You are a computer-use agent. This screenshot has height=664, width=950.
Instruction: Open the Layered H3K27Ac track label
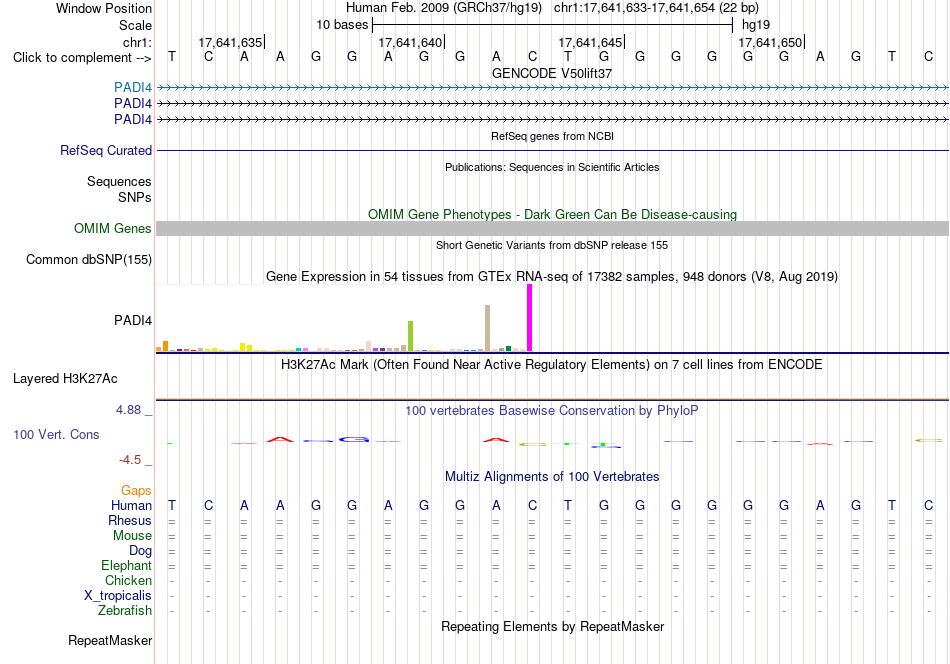(x=65, y=379)
